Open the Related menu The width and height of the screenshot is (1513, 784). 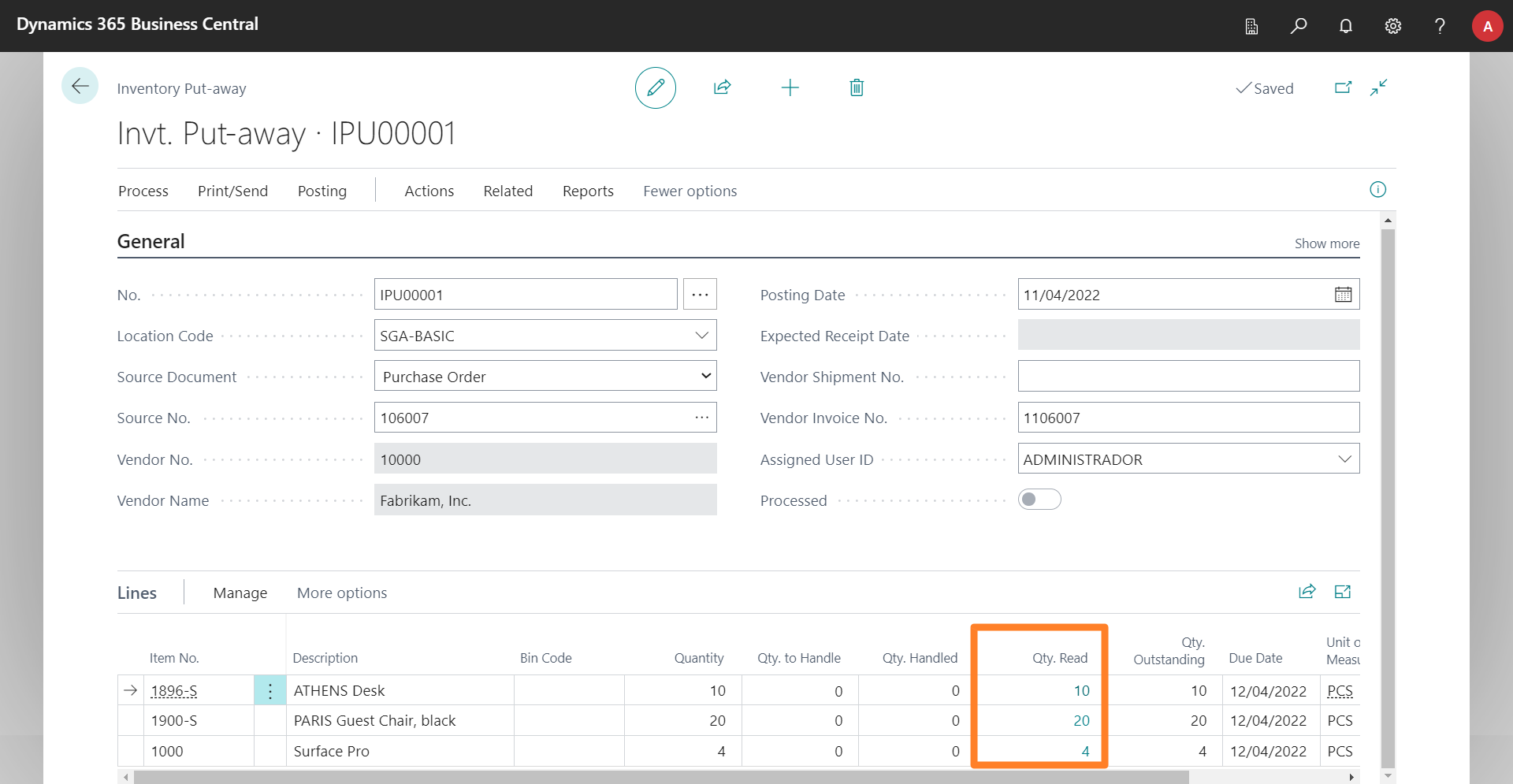(507, 191)
